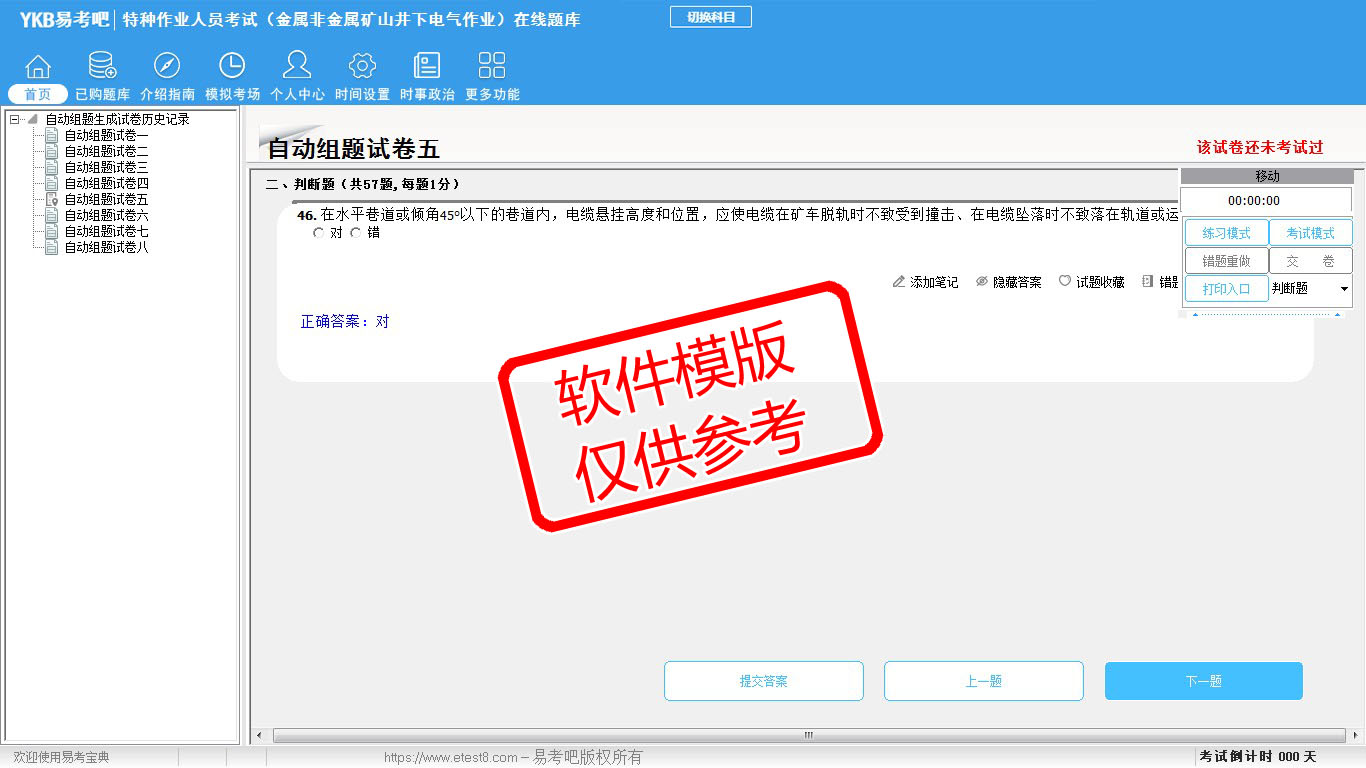Viewport: 1366px width, 768px height.
Task: Open 更多功能 grid icon
Action: [x=492, y=67]
